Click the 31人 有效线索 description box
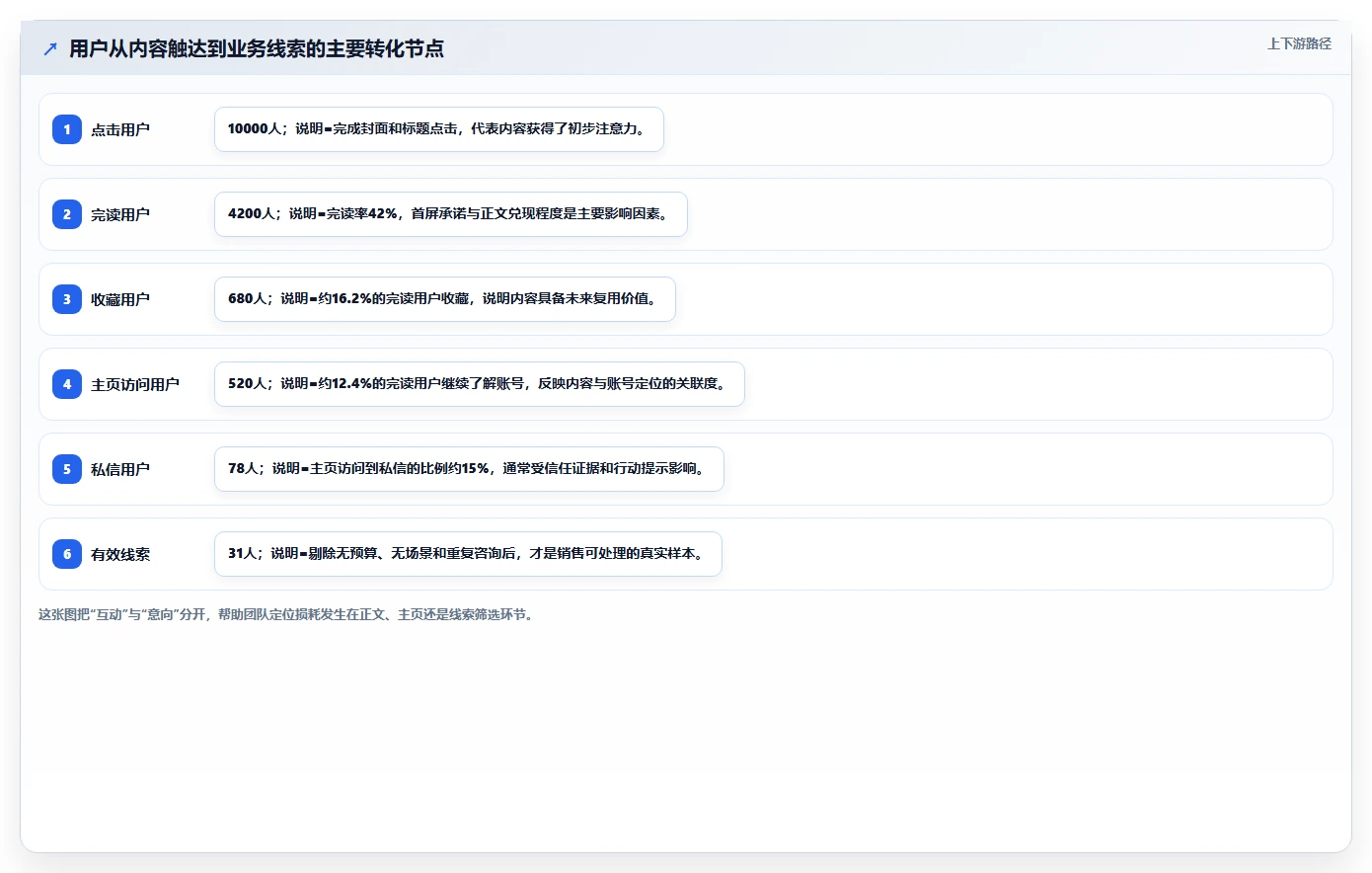This screenshot has width=1372, height=873. 468,554
